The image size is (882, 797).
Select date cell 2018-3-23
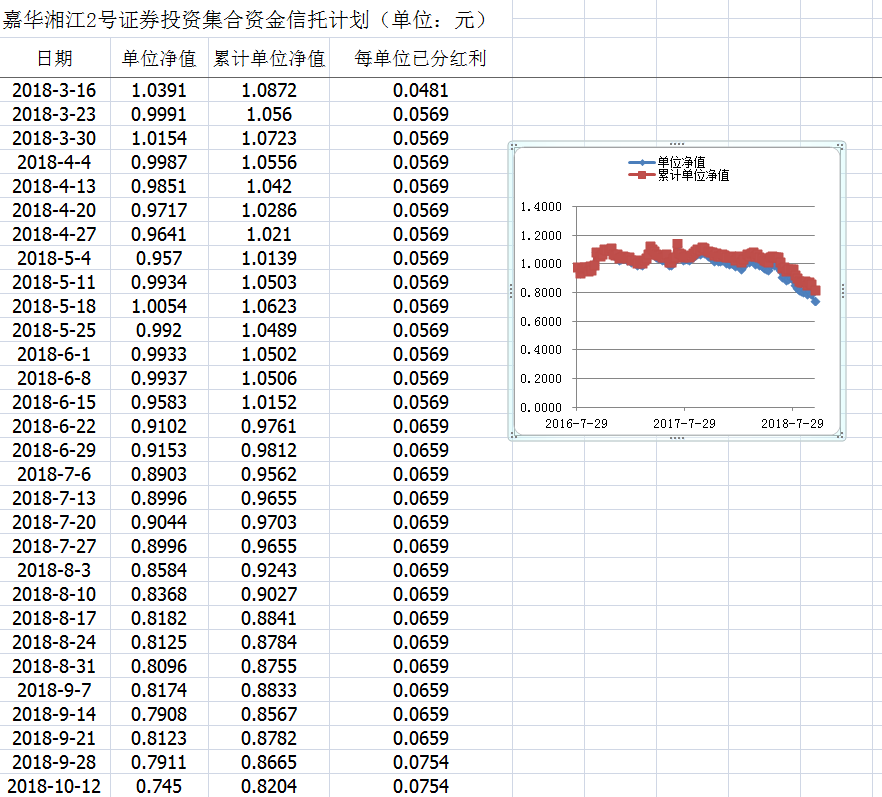55,114
